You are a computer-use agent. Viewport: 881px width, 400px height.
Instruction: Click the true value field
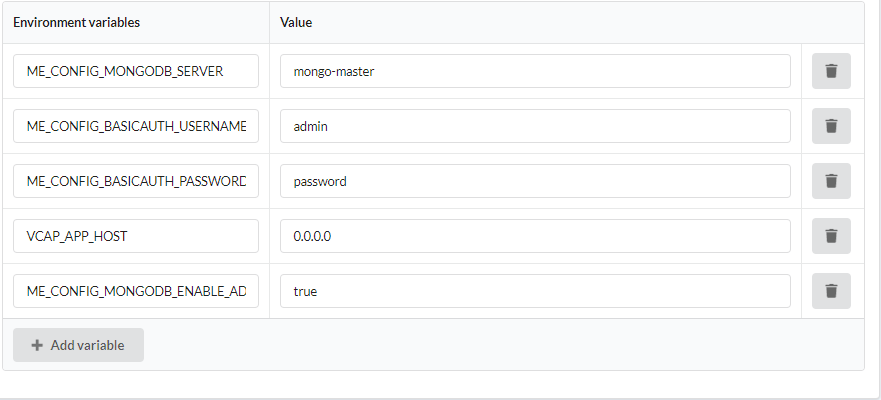pyautogui.click(x=535, y=291)
